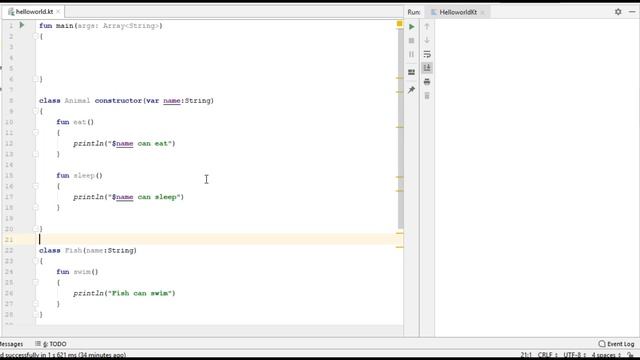This screenshot has width=640, height=360.
Task: Click fold end marker at line 20
Action: coord(36,229)
